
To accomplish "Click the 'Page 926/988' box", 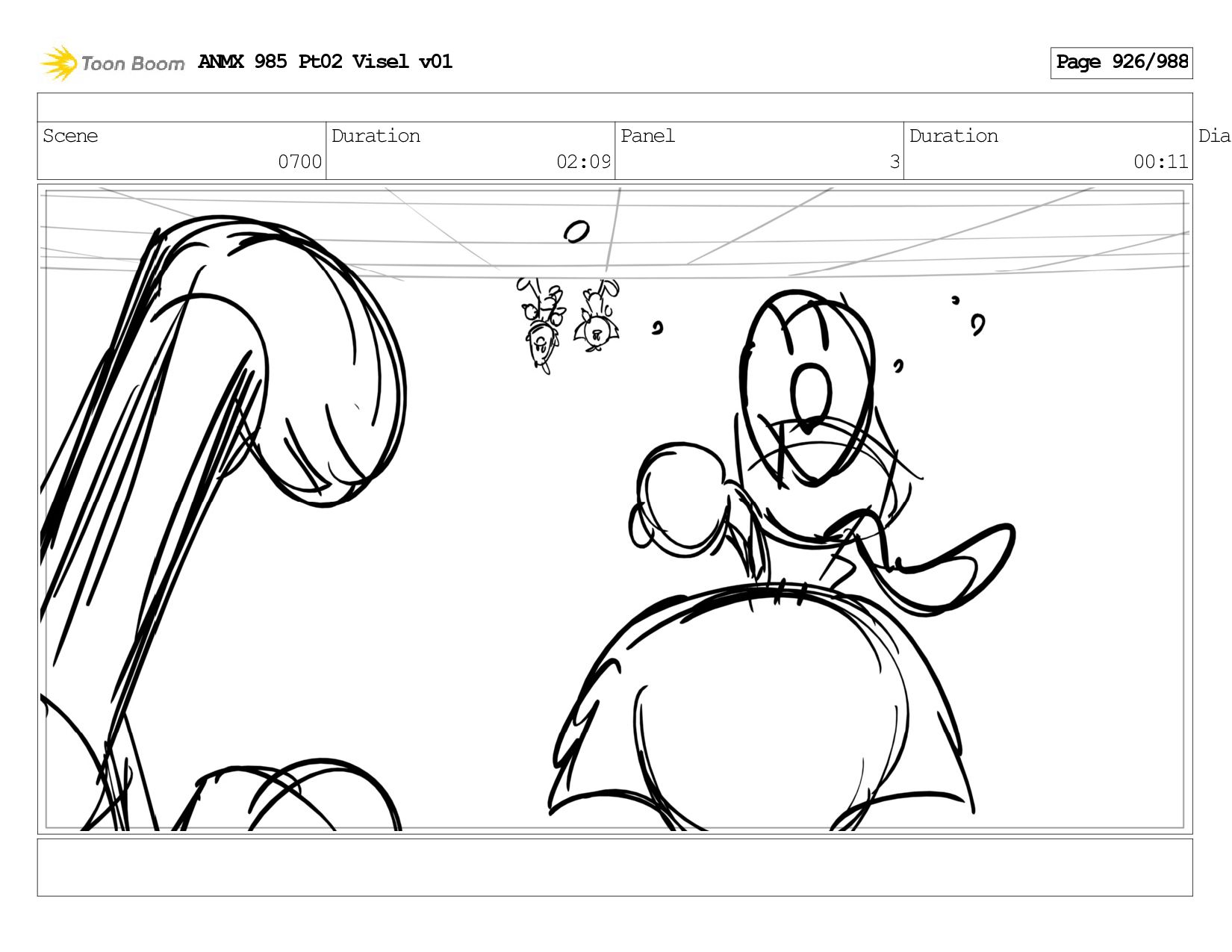I will click(1121, 63).
